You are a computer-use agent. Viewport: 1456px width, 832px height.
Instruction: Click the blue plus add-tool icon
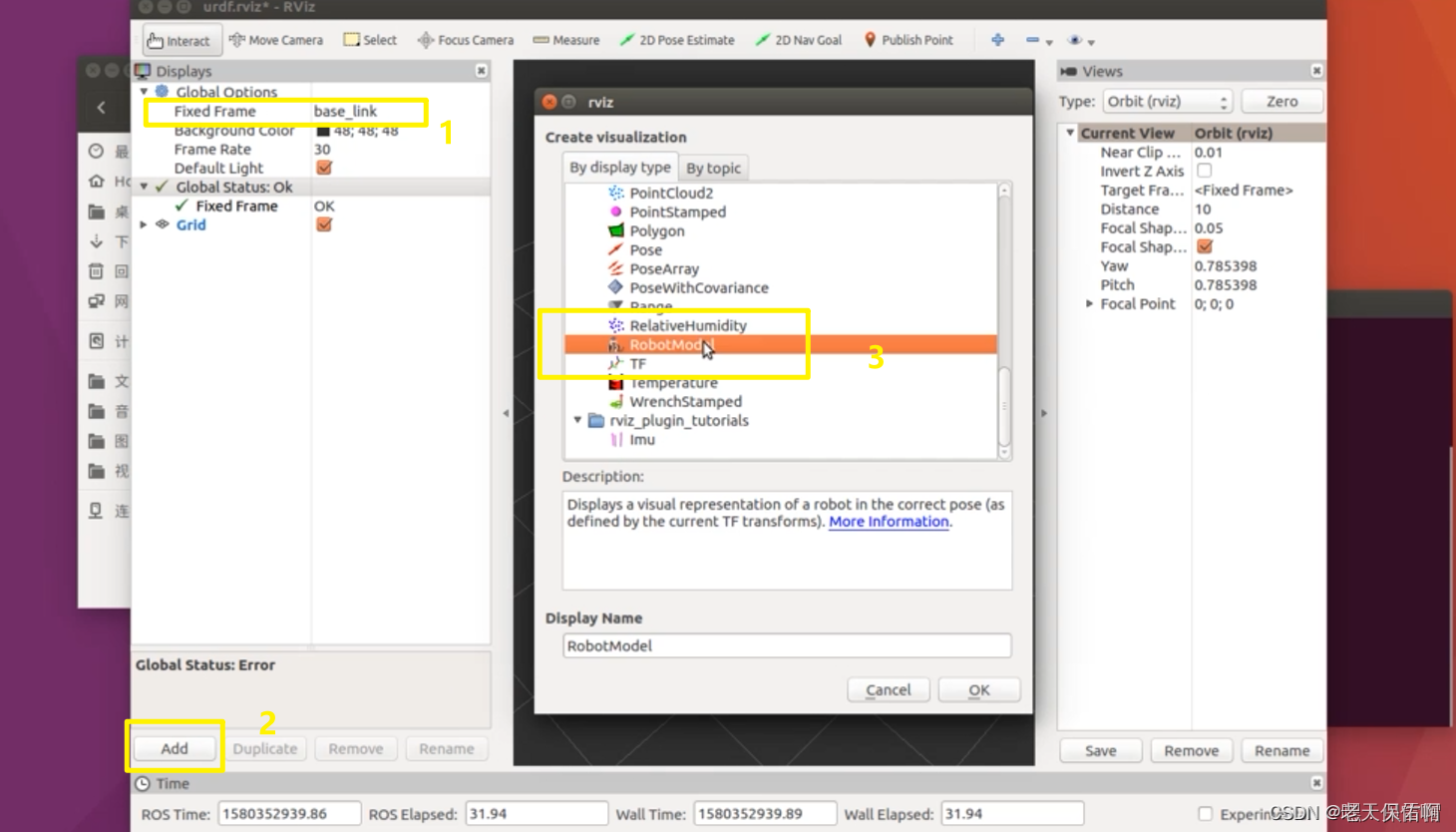point(997,40)
